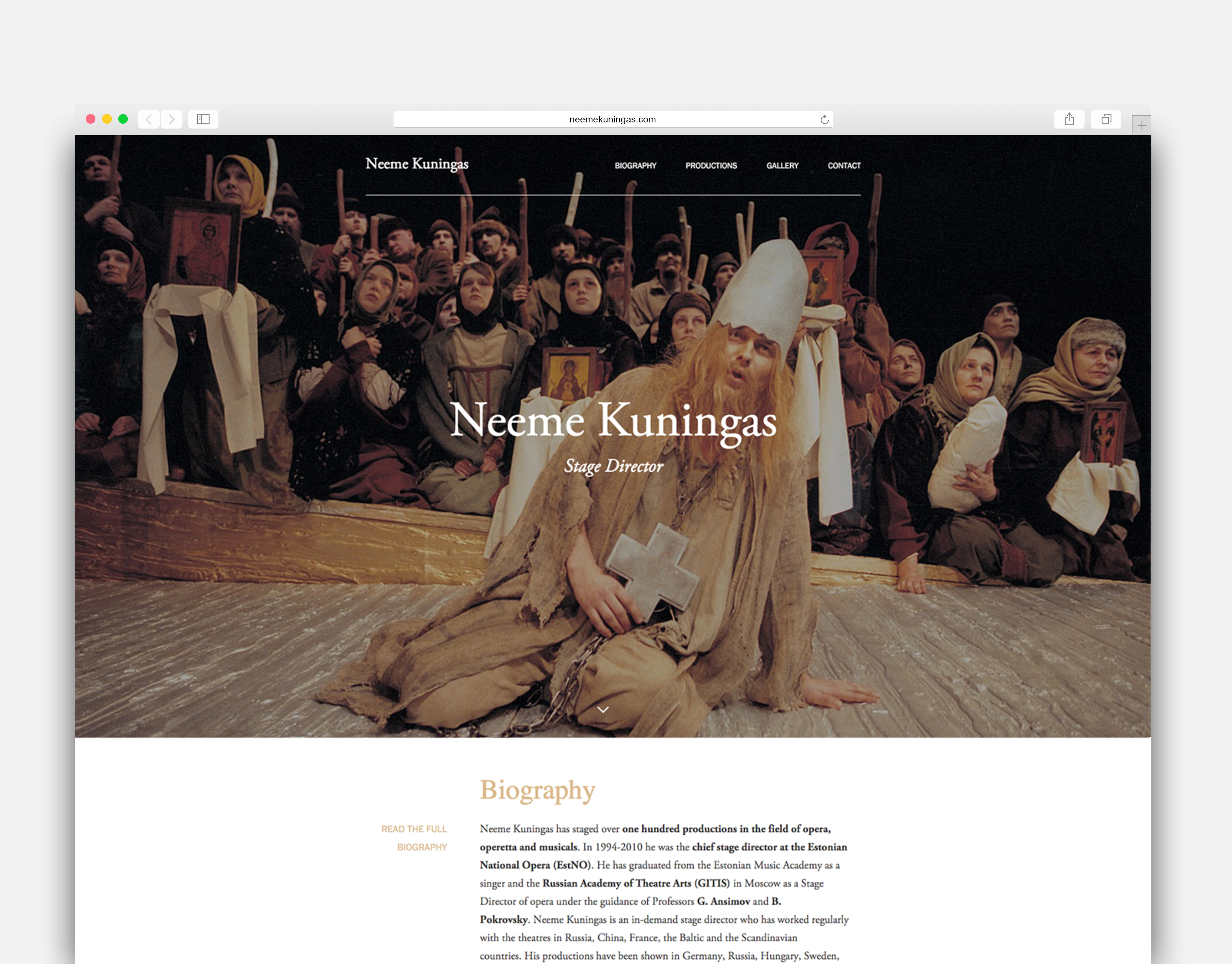Image resolution: width=1232 pixels, height=964 pixels.
Task: Click the yellow minimize window button
Action: click(107, 119)
